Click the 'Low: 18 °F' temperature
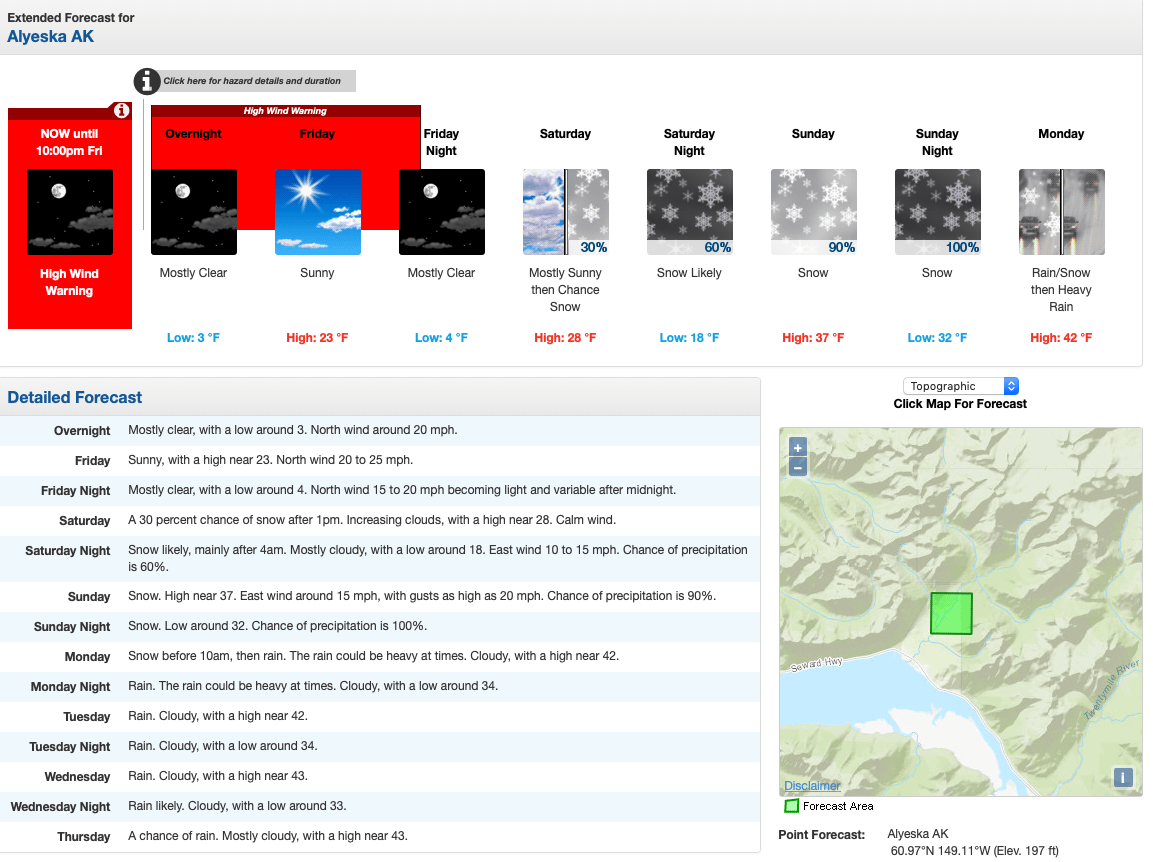This screenshot has height=862, width=1153. [689, 338]
